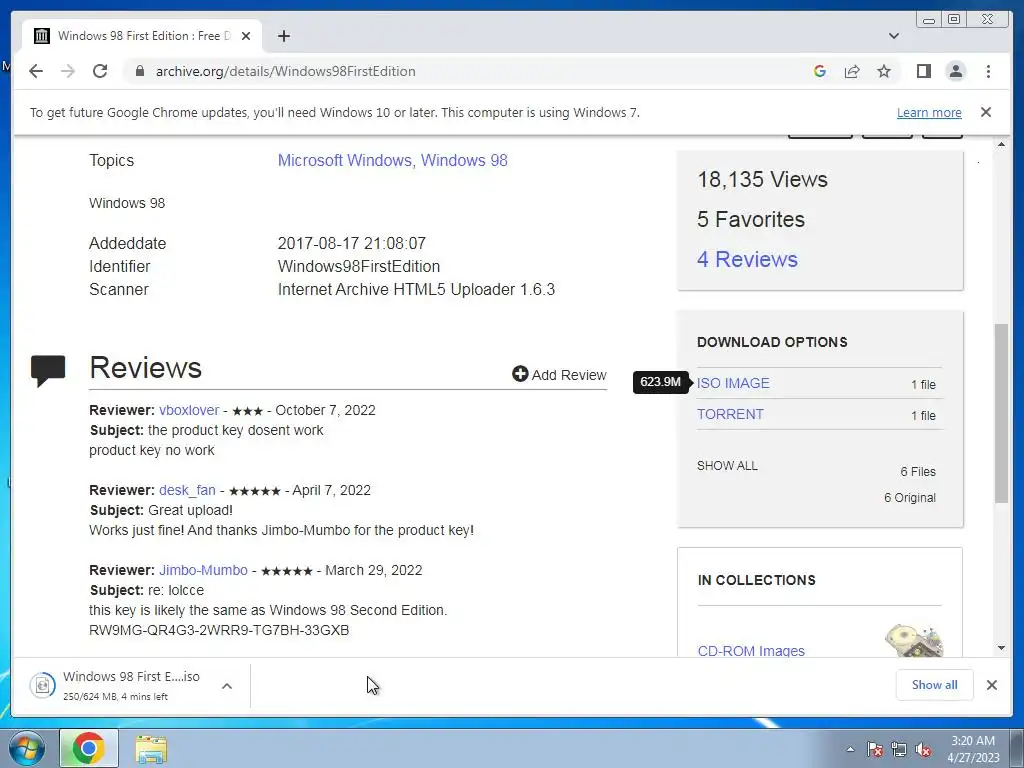Screen dimensions: 1024x768
Task: Click the 6 Original files text
Action: click(x=910, y=498)
